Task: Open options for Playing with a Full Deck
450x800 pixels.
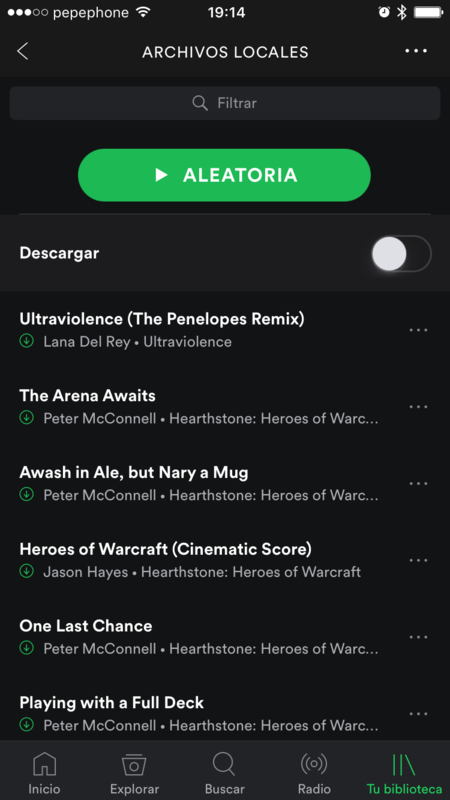Action: click(418, 714)
